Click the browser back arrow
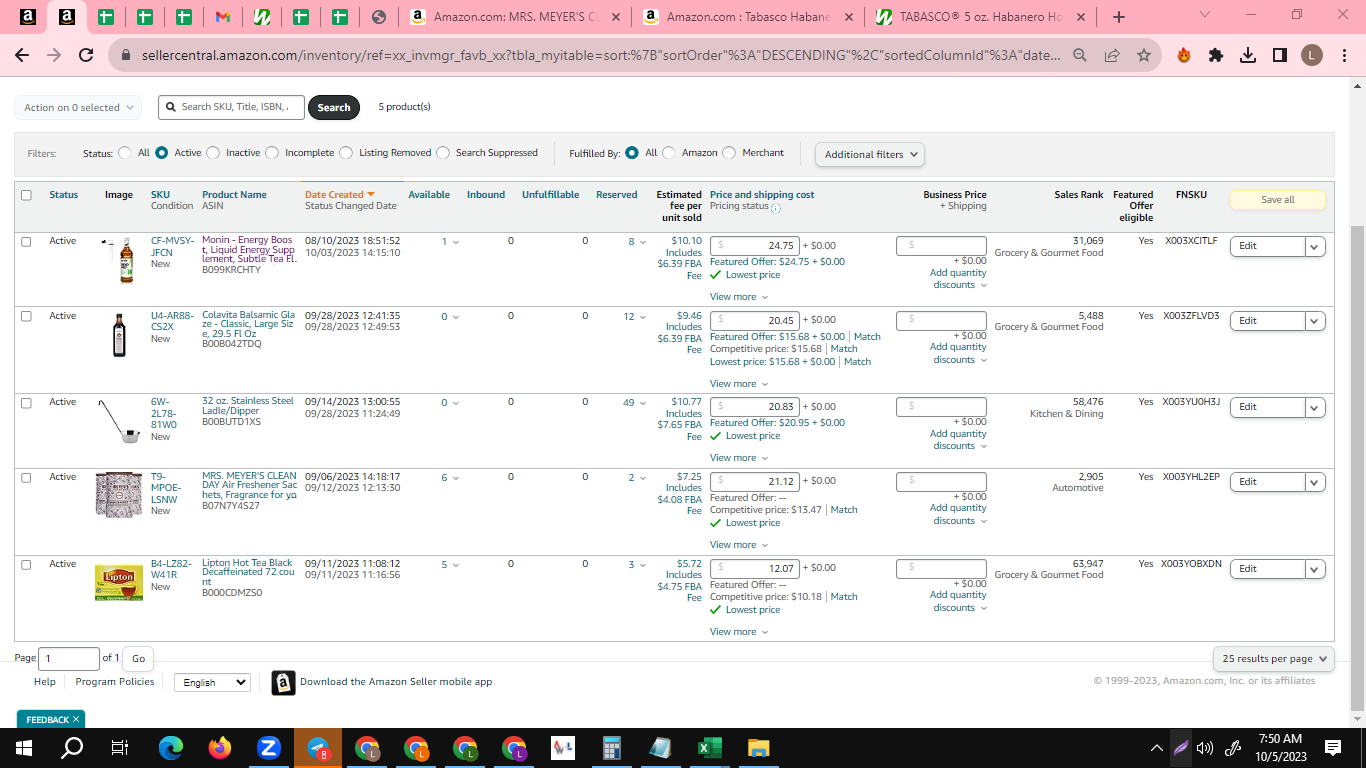Image resolution: width=1366 pixels, height=768 pixels. [x=22, y=56]
